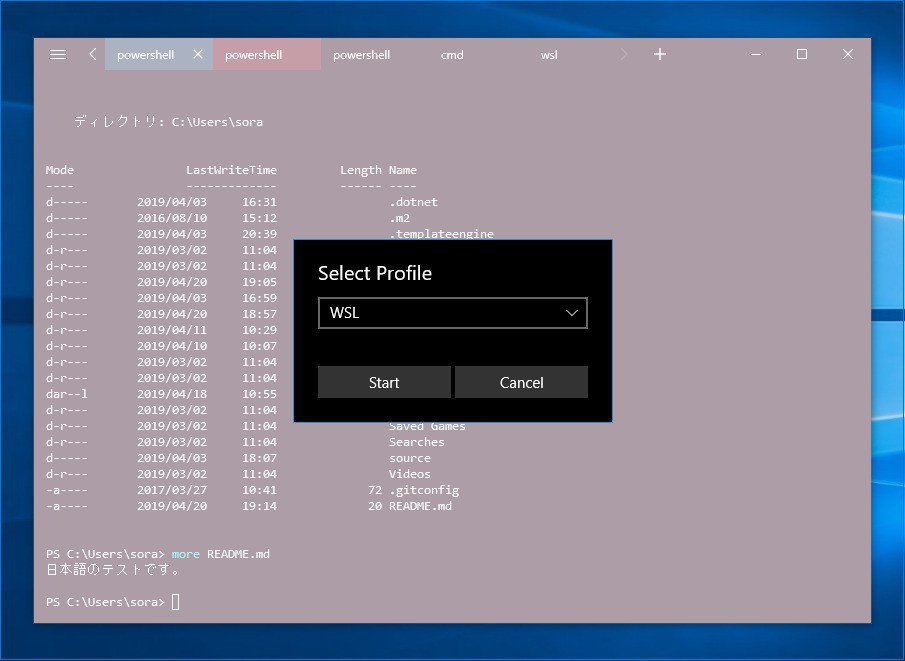Click README.md in the directory listing
Screen dimensions: 905x661
(420, 506)
